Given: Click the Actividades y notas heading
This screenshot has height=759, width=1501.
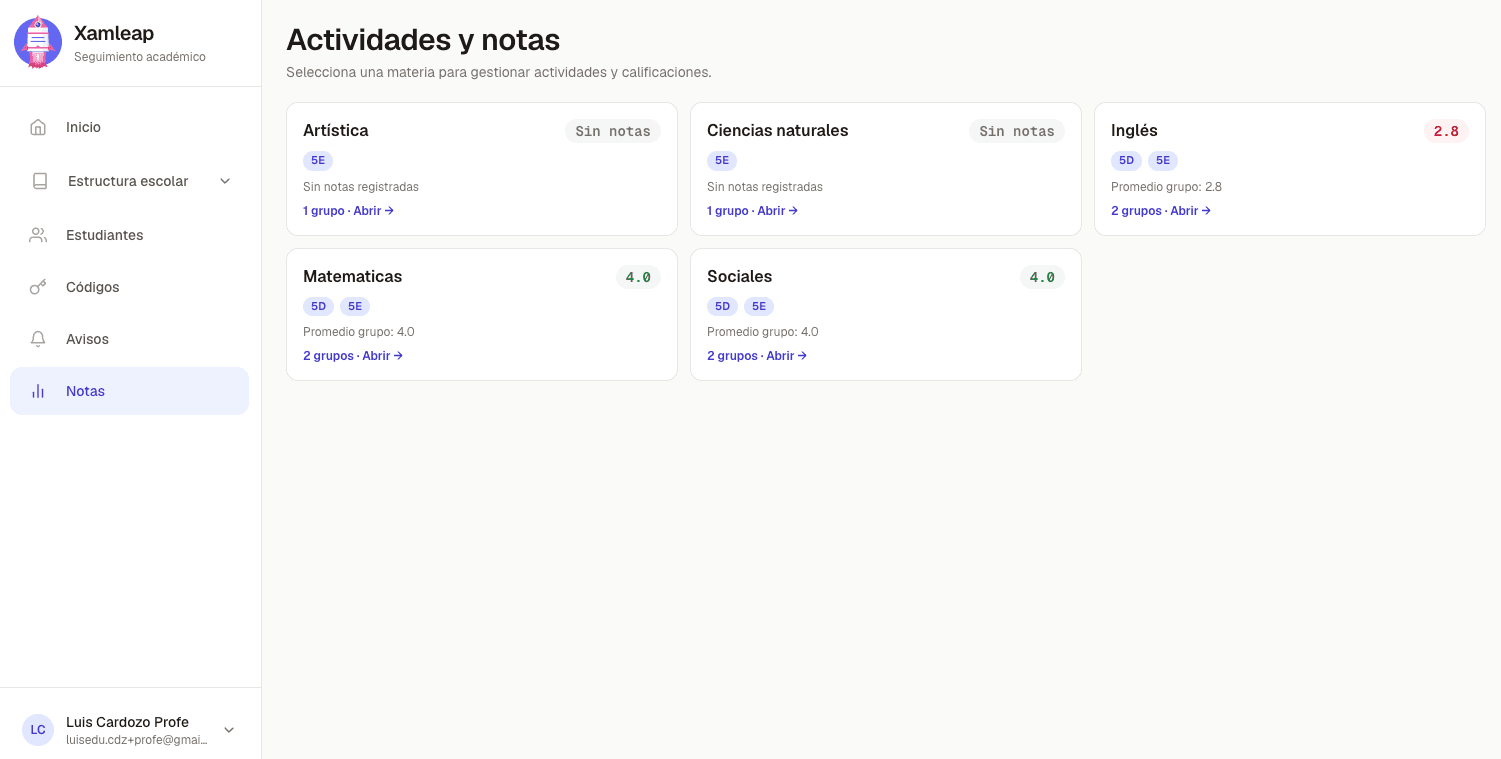Looking at the screenshot, I should coord(423,40).
